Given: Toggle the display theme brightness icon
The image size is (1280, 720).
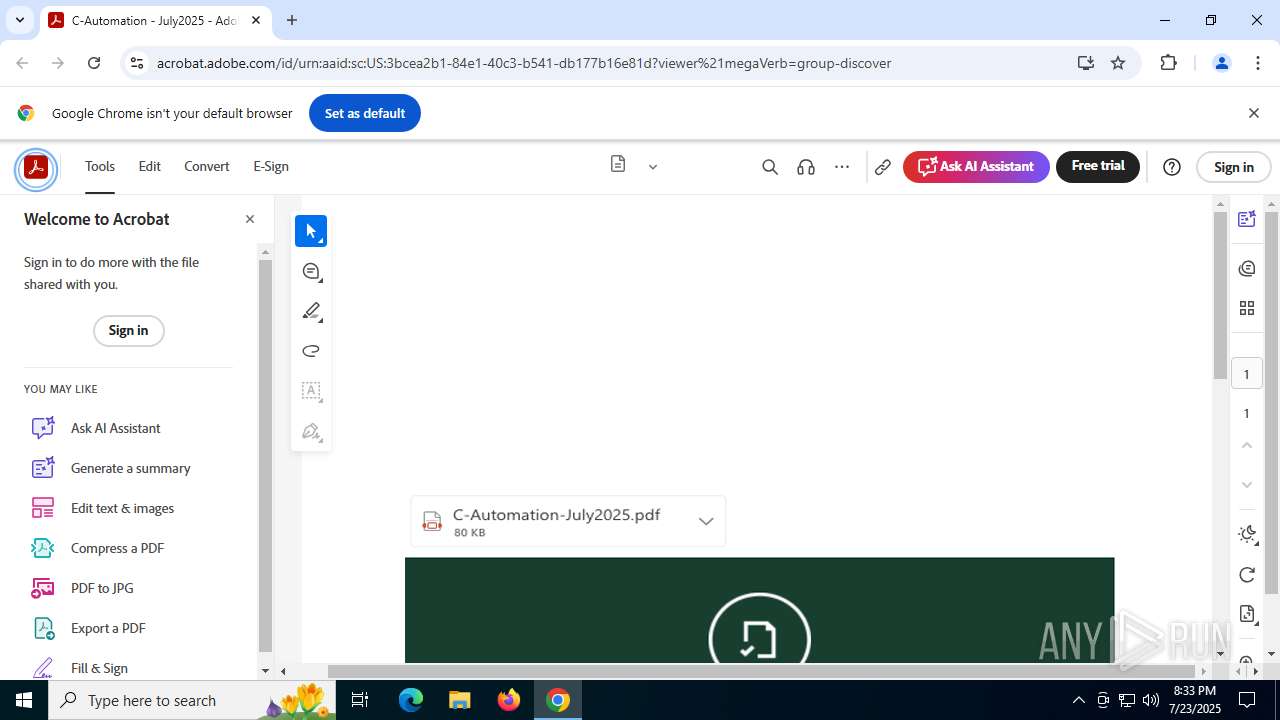Looking at the screenshot, I should [x=1247, y=534].
